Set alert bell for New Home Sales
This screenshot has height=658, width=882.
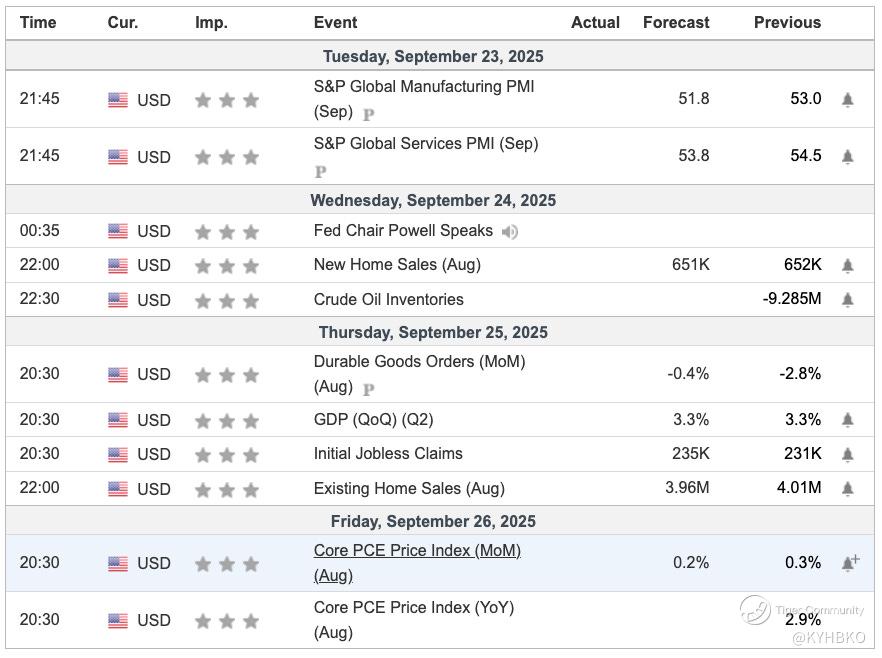pos(847,265)
